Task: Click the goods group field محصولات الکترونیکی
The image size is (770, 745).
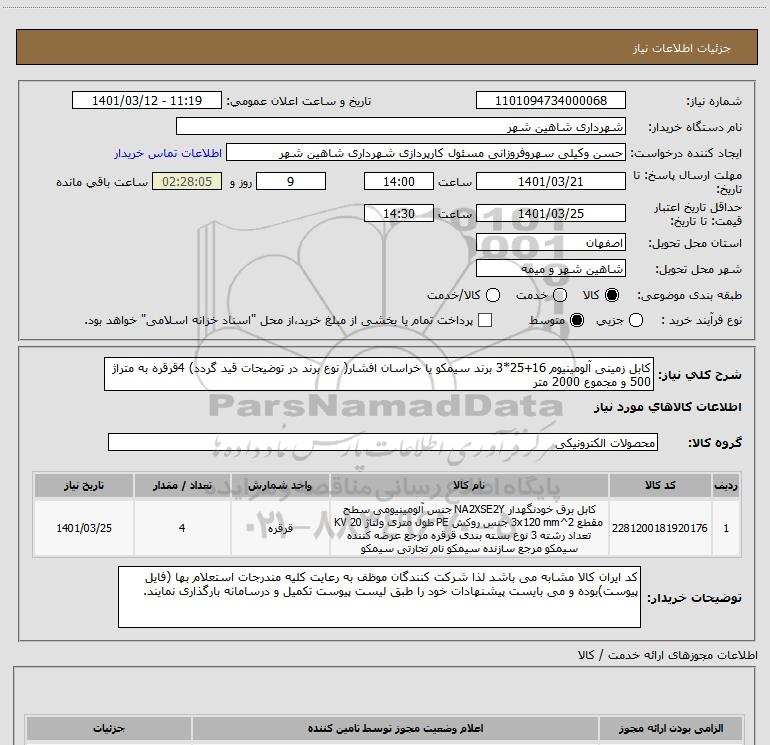Action: [x=383, y=442]
